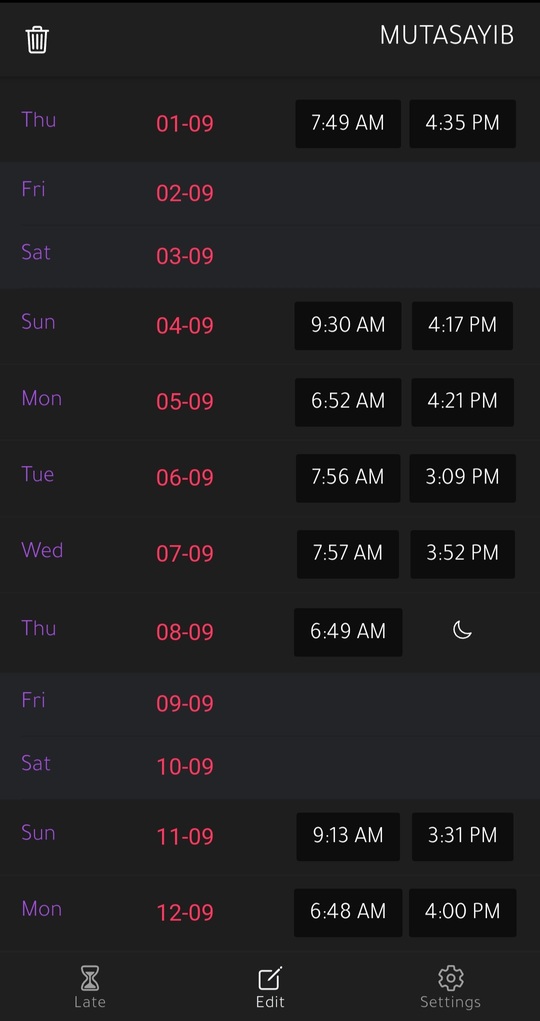Select the Saturday 10-09 date

tap(185, 766)
